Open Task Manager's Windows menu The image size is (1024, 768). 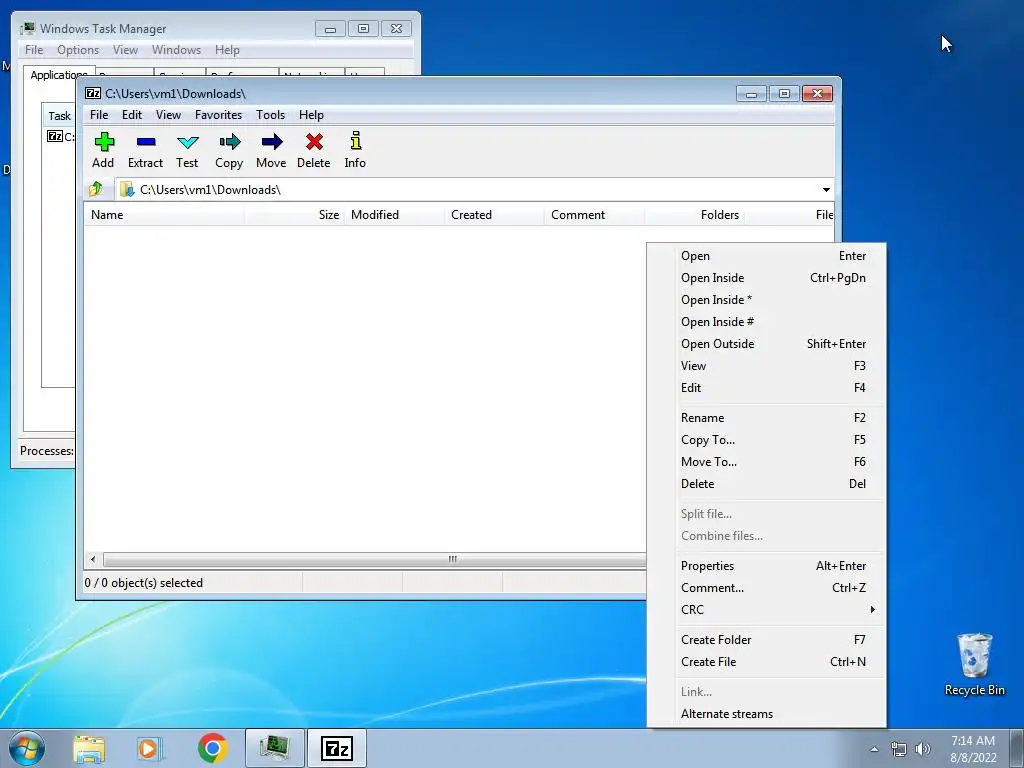click(x=176, y=50)
